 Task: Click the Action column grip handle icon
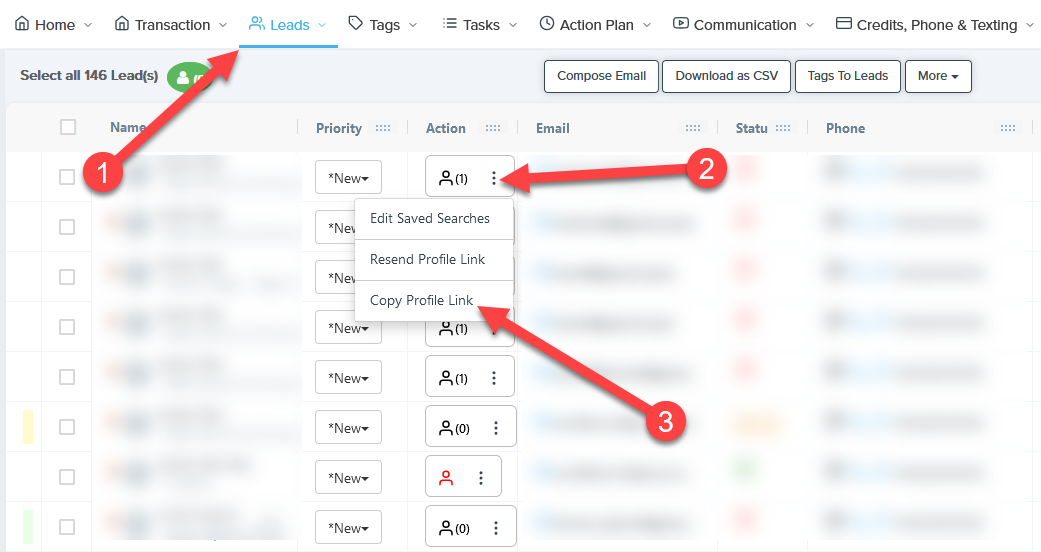click(x=493, y=128)
